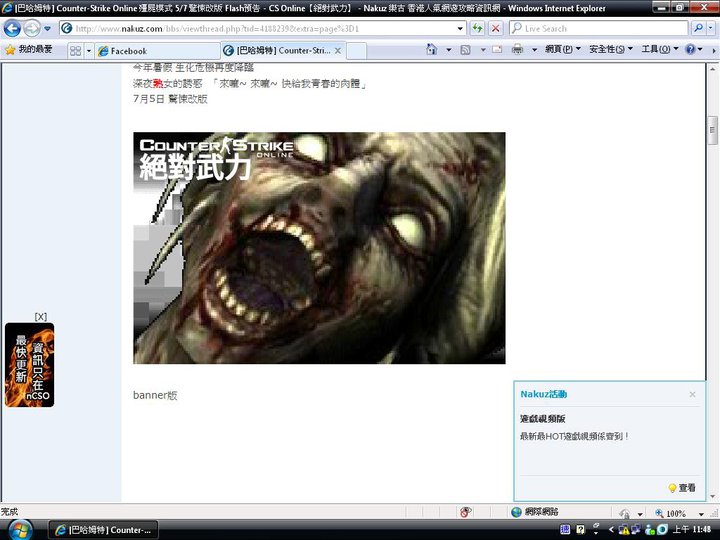The height and width of the screenshot is (540, 720).
Task: Click the Live Search input box
Action: click(x=598, y=28)
